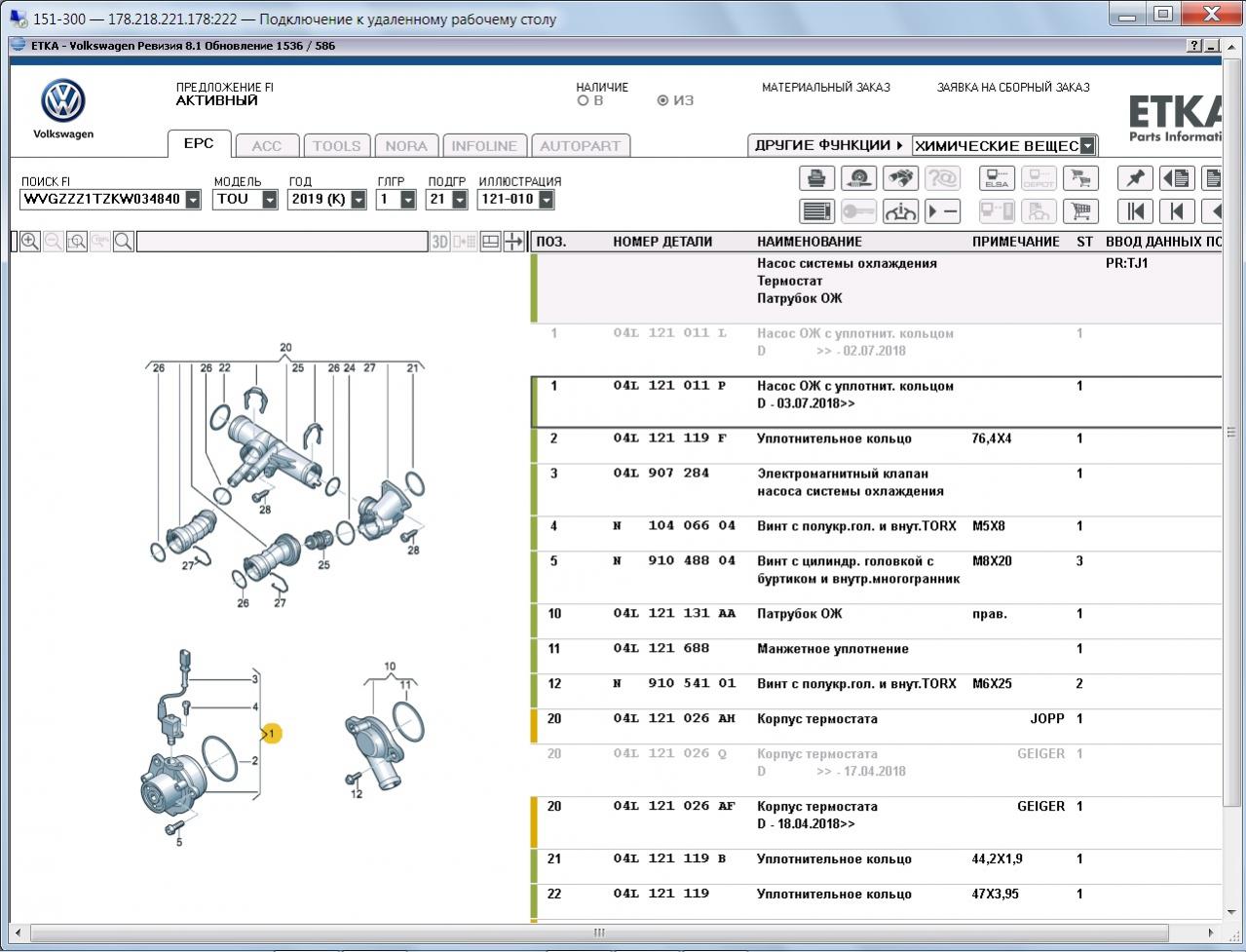
Task: Click the plus-arrow panel move icon
Action: pos(513,242)
